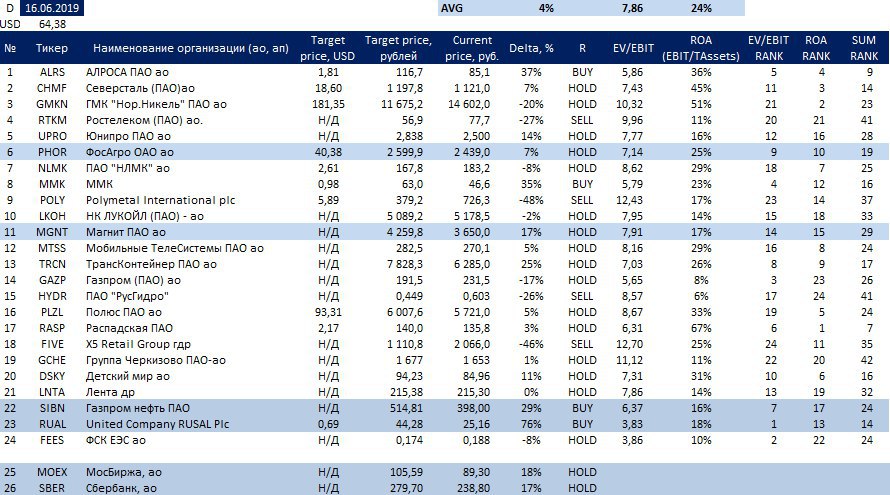Click Черкизово SUM RANK value 42
This screenshot has width=890, height=495.
(866, 360)
